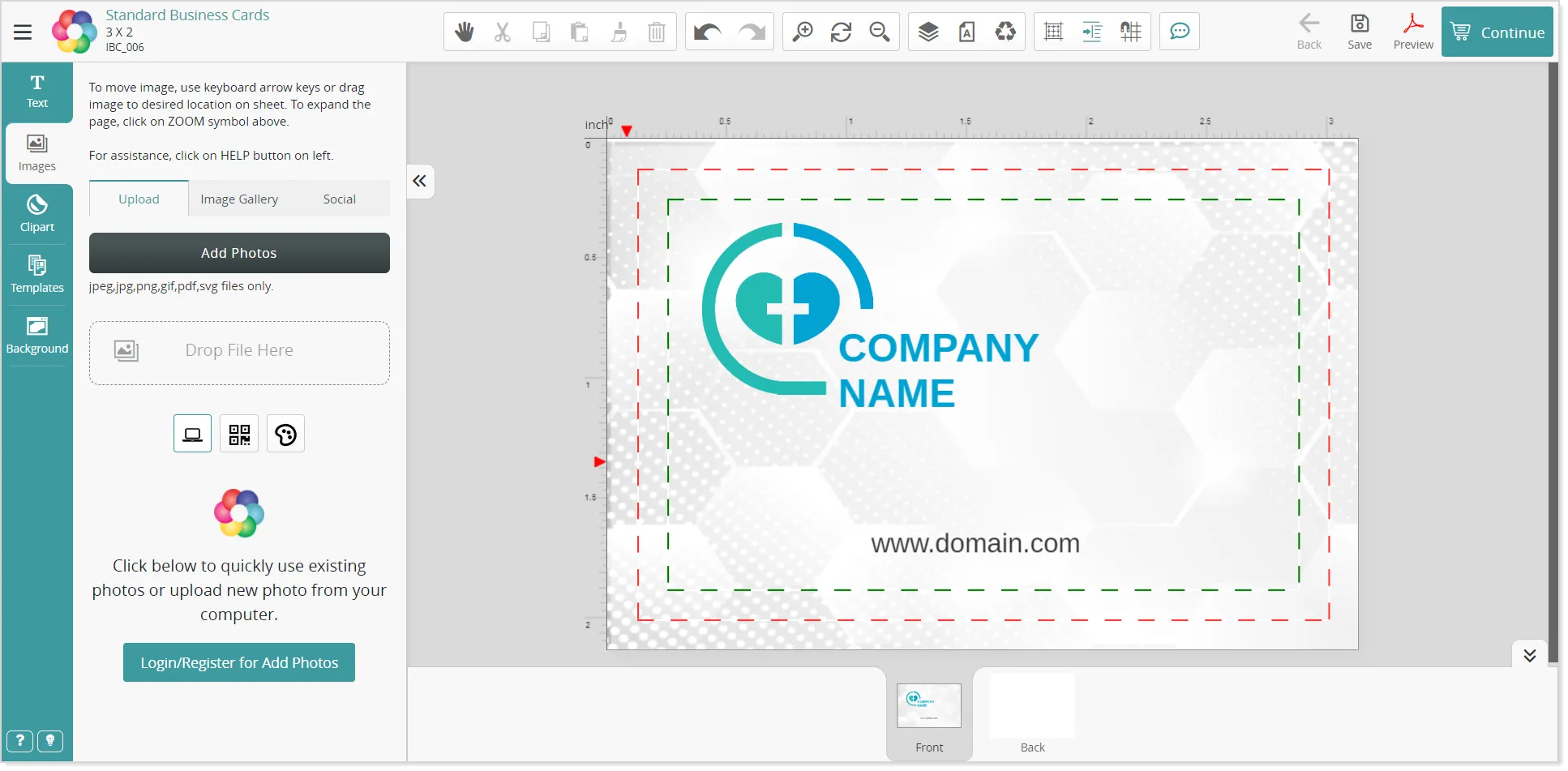Click the QR code icon

[x=239, y=434]
